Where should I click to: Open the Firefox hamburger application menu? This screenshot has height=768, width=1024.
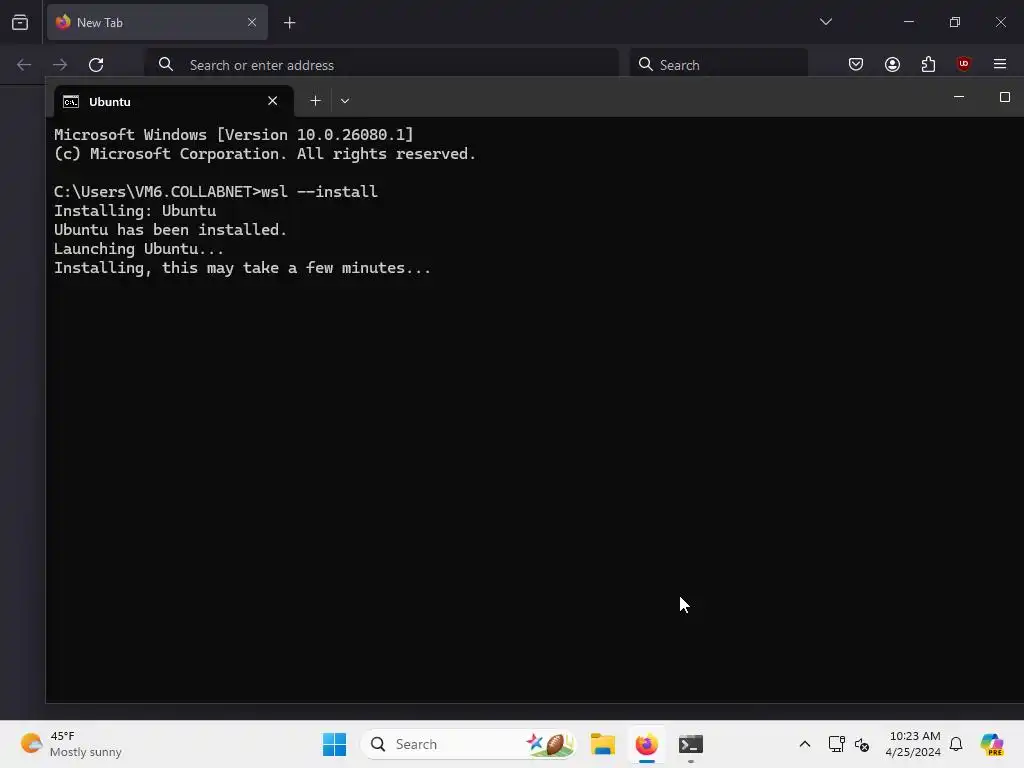tap(999, 64)
